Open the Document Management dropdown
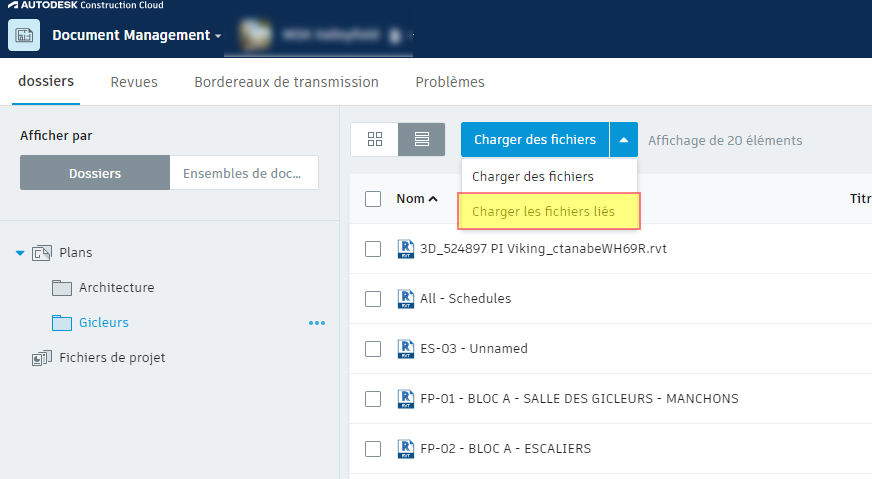This screenshot has width=872, height=479. [x=137, y=35]
